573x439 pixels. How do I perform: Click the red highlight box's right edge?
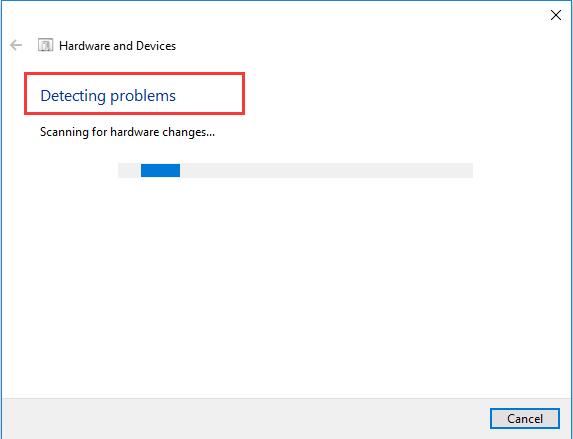pyautogui.click(x=243, y=93)
